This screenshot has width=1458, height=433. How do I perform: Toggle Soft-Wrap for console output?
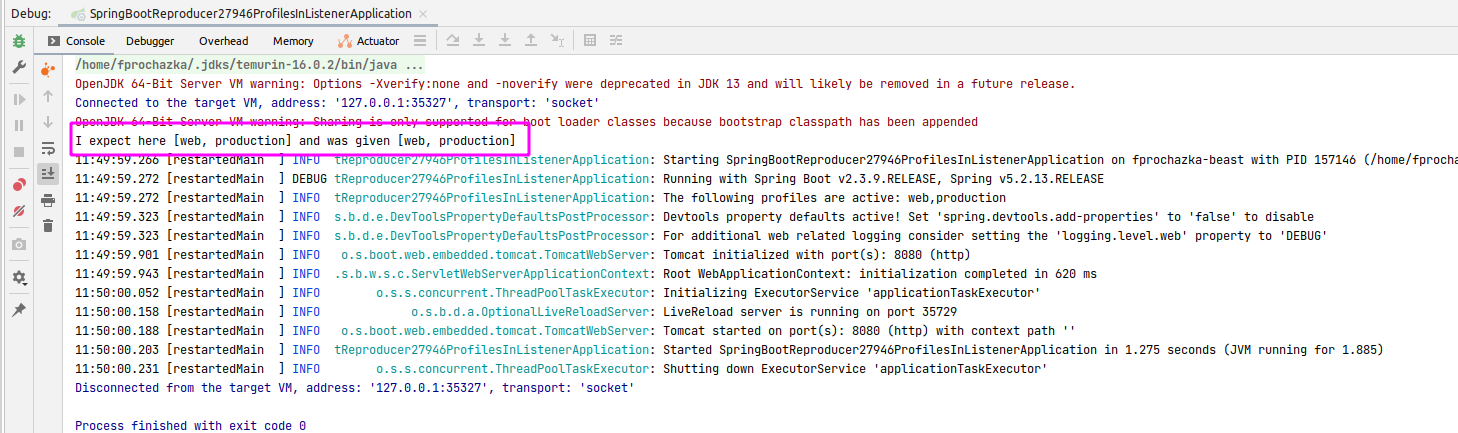pyautogui.click(x=47, y=148)
